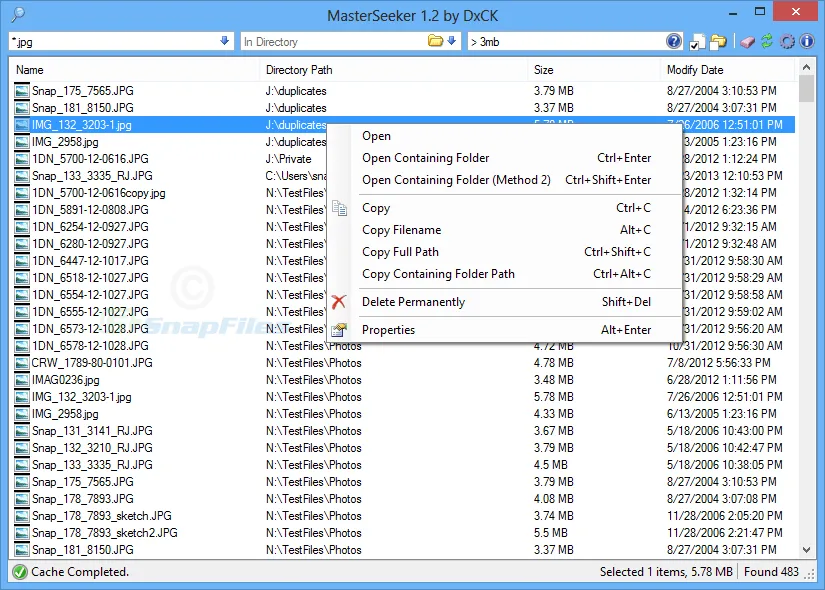This screenshot has width=825, height=590.
Task: Click the red X delete icon in menu
Action: point(339,302)
